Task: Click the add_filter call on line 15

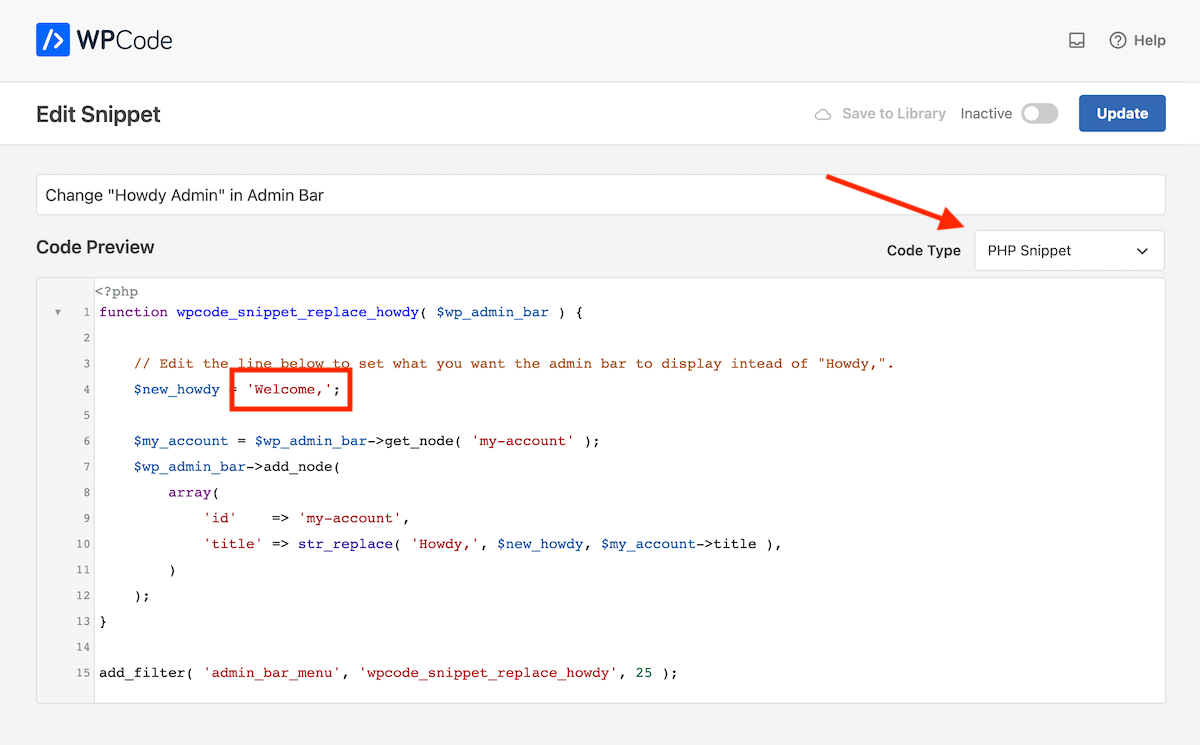Action: [142, 673]
